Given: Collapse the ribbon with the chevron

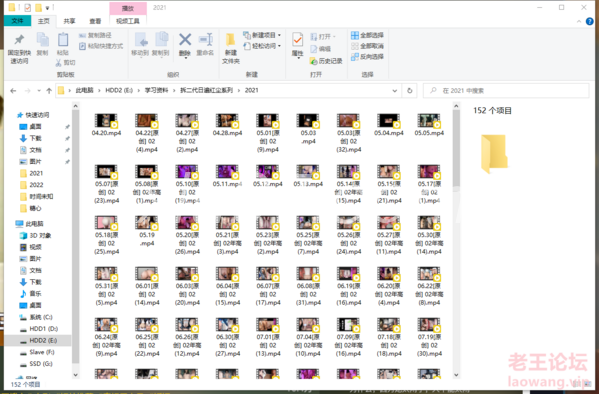Looking at the screenshot, I should point(579,22).
